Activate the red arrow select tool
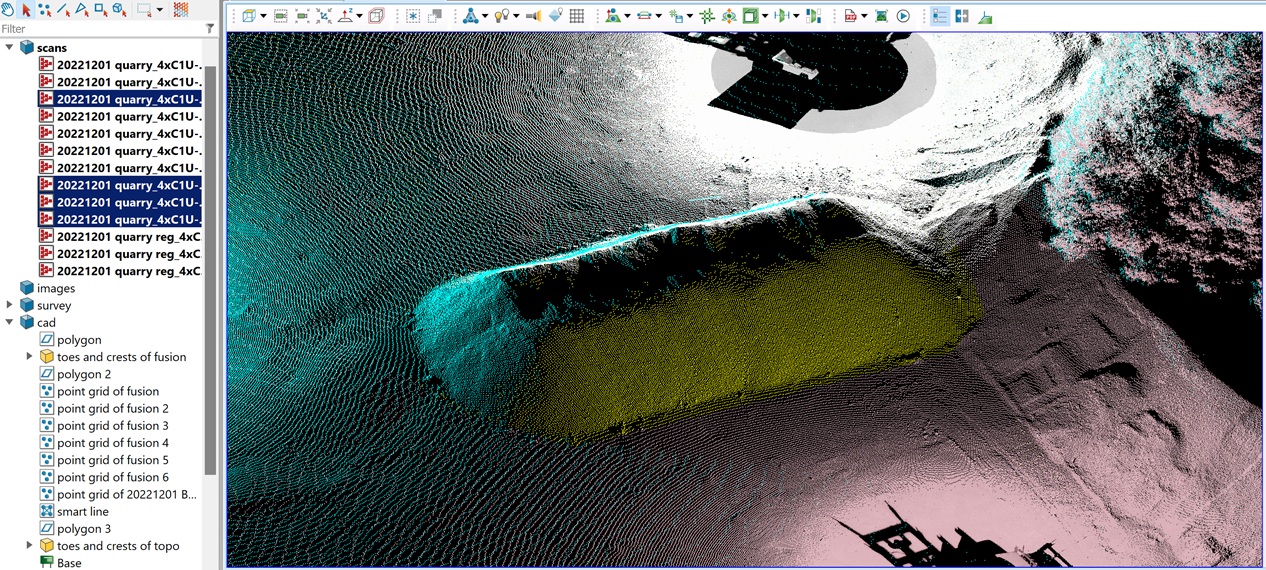Viewport: 1266px width, 570px height. tap(26, 10)
